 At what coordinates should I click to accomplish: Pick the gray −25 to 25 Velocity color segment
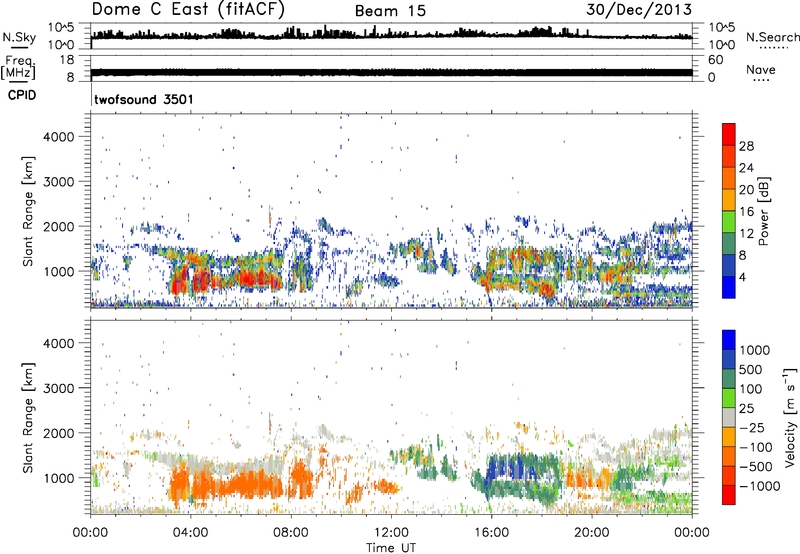[x=729, y=417]
